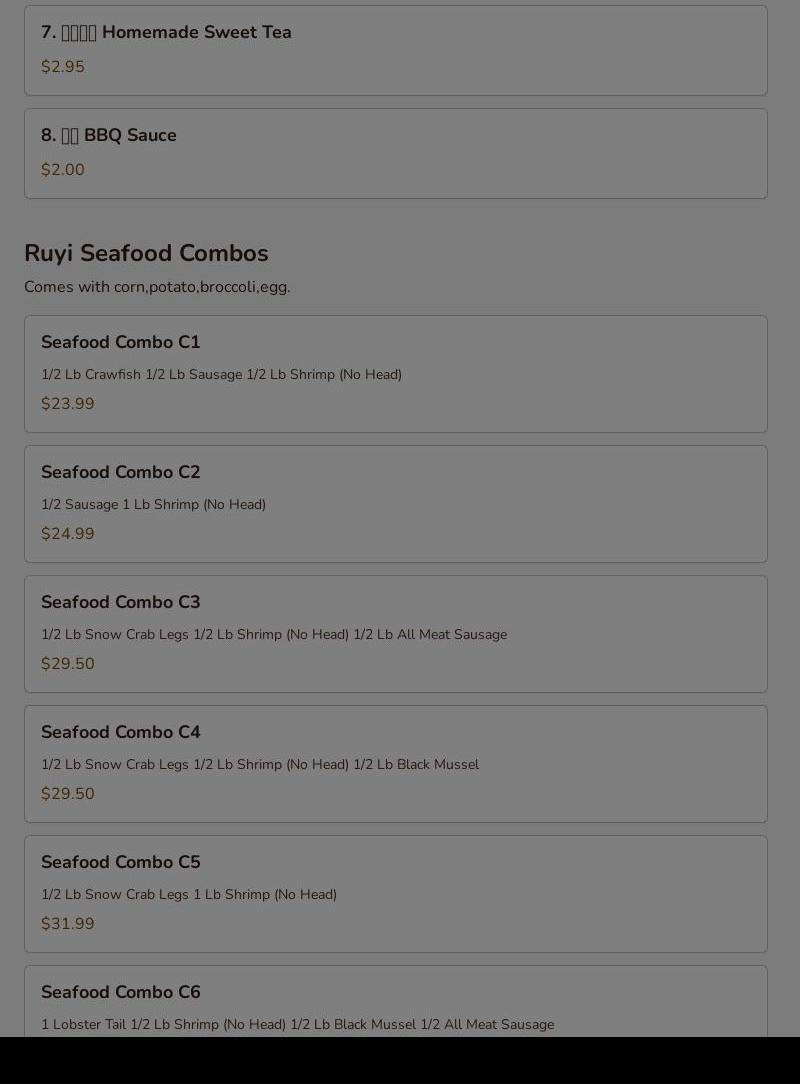Viewport: 800px width, 1084px height.
Task: Choose Seafood Combo C1 card
Action: (x=396, y=374)
